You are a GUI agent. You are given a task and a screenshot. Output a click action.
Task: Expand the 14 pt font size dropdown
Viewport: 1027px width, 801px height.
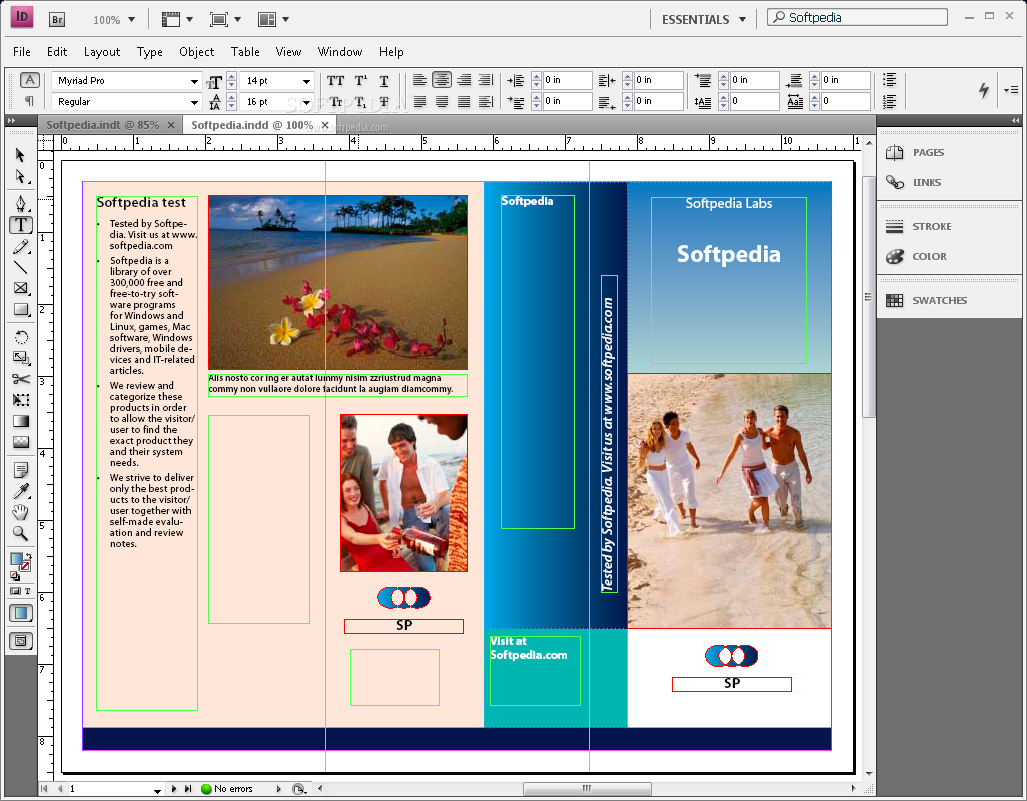(306, 81)
